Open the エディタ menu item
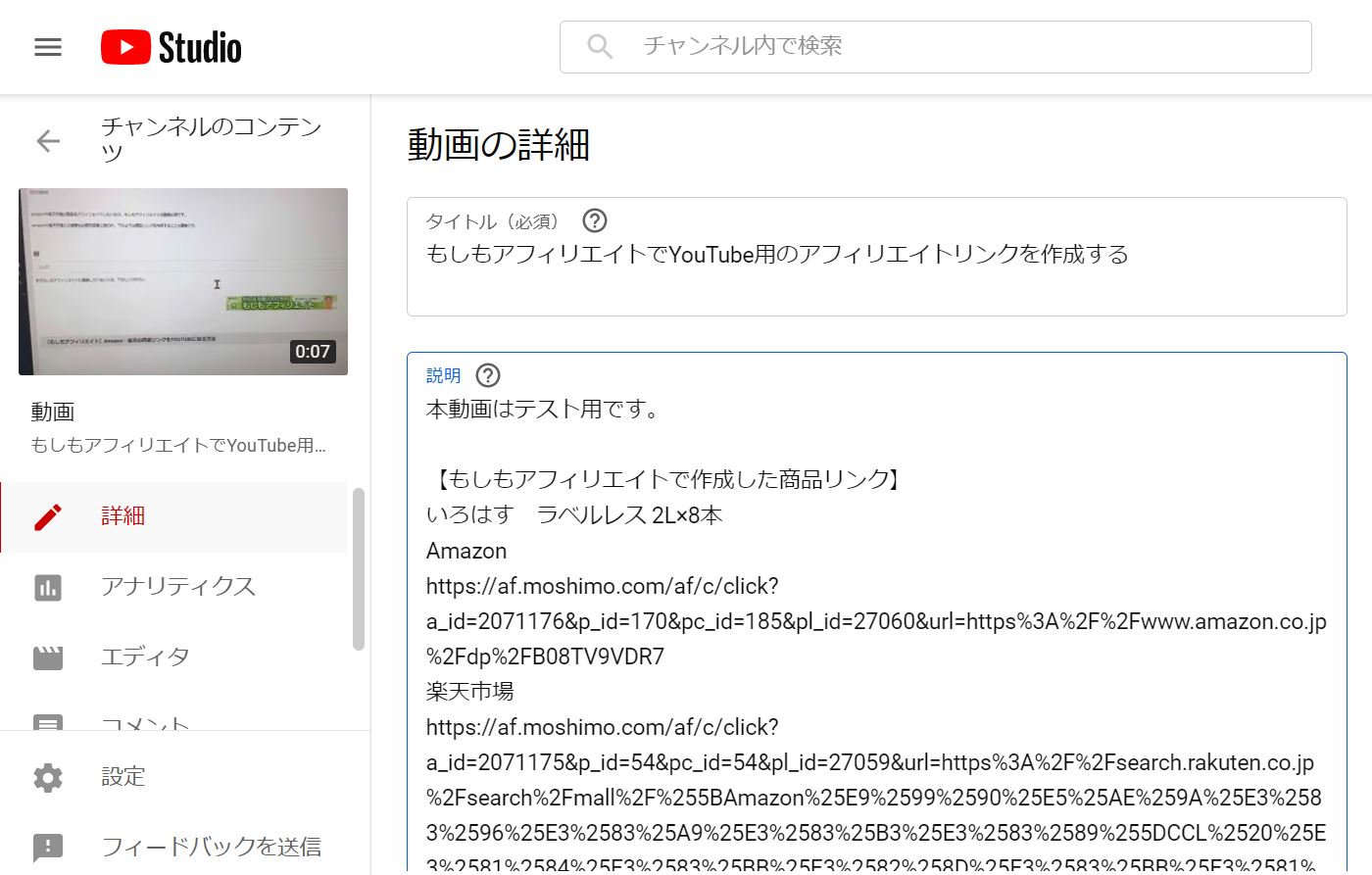Image resolution: width=1372 pixels, height=875 pixels. [x=173, y=657]
